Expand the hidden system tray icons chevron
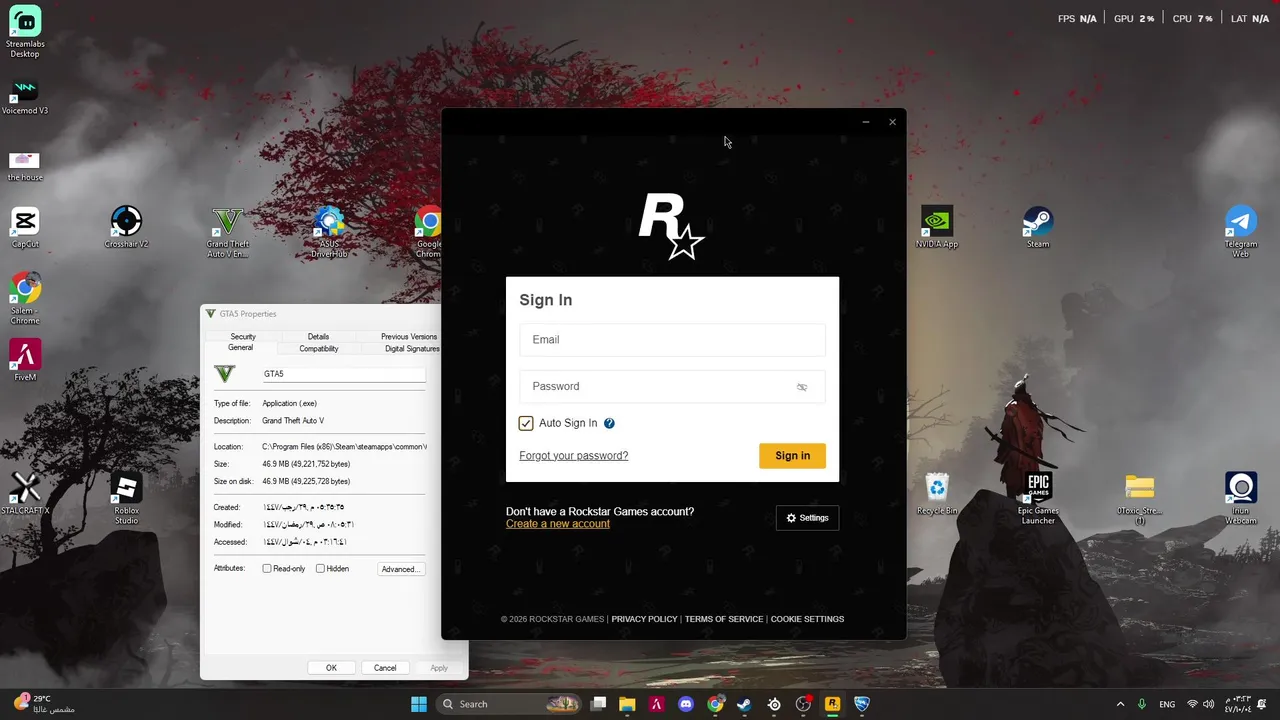Screen dimensions: 1280x720 click(1120, 704)
